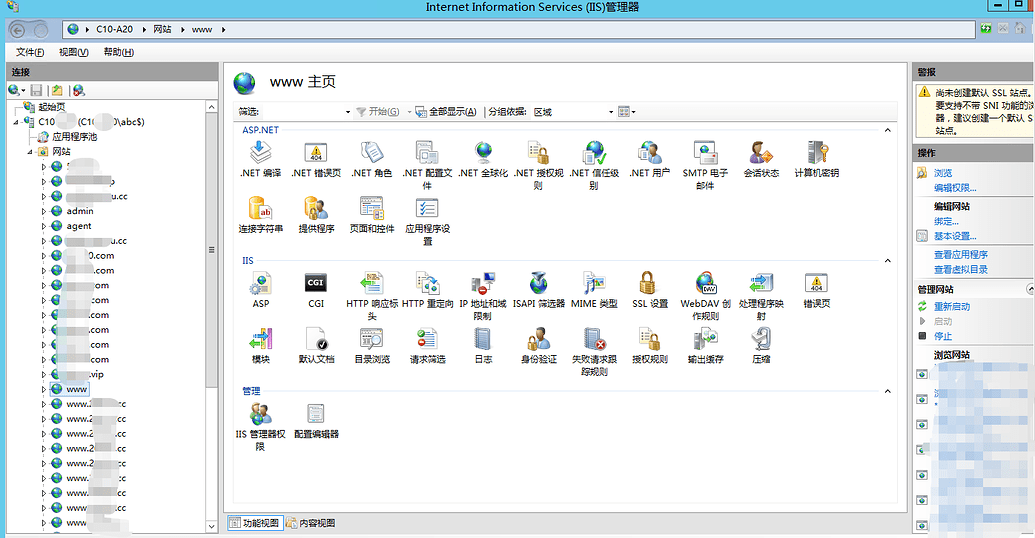Click in the 筛选 filter input field
This screenshot has width=1035, height=538.
pyautogui.click(x=300, y=112)
